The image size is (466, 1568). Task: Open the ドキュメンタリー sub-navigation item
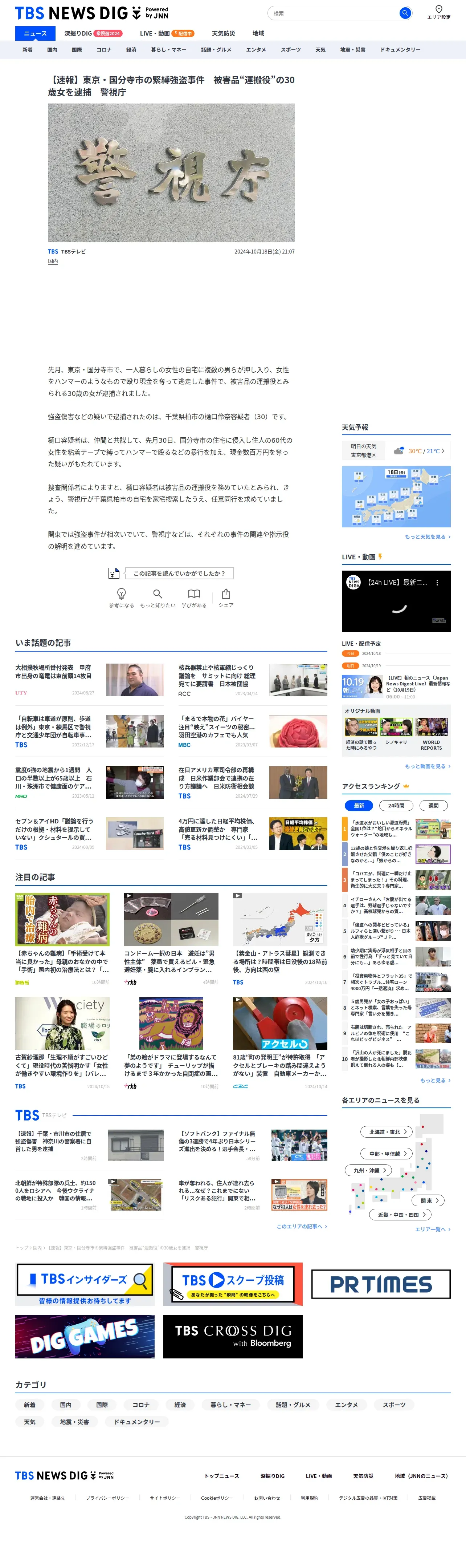(400, 50)
